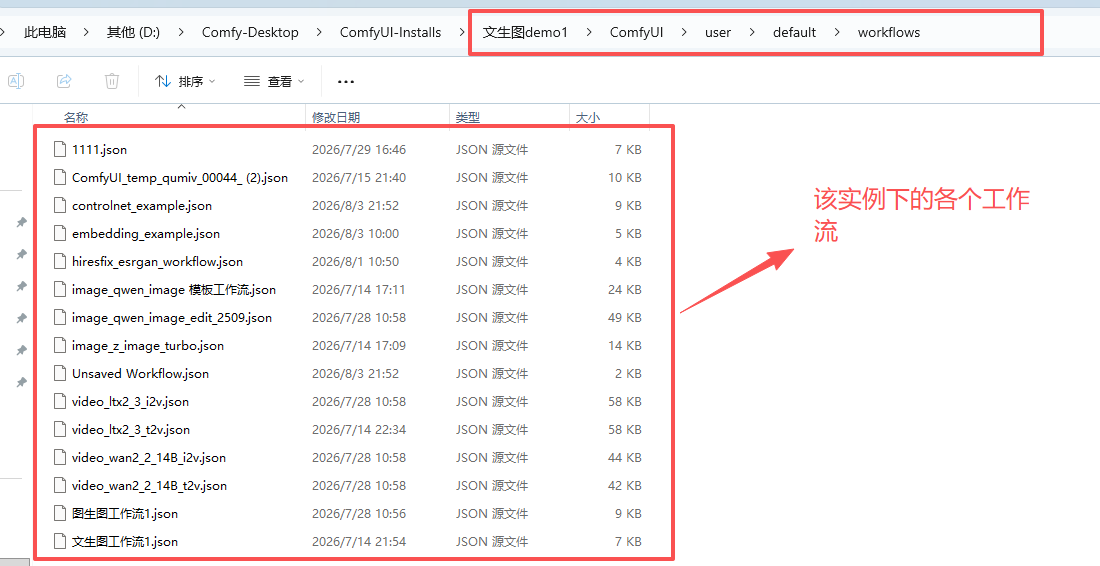Go to ComfyUI-Installs breadcrumb folder
Viewport: 1100px width, 566px height.
391,32
